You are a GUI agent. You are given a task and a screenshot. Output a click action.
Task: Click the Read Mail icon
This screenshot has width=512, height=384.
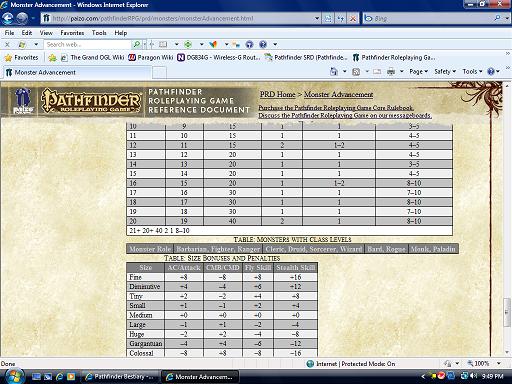click(x=377, y=71)
